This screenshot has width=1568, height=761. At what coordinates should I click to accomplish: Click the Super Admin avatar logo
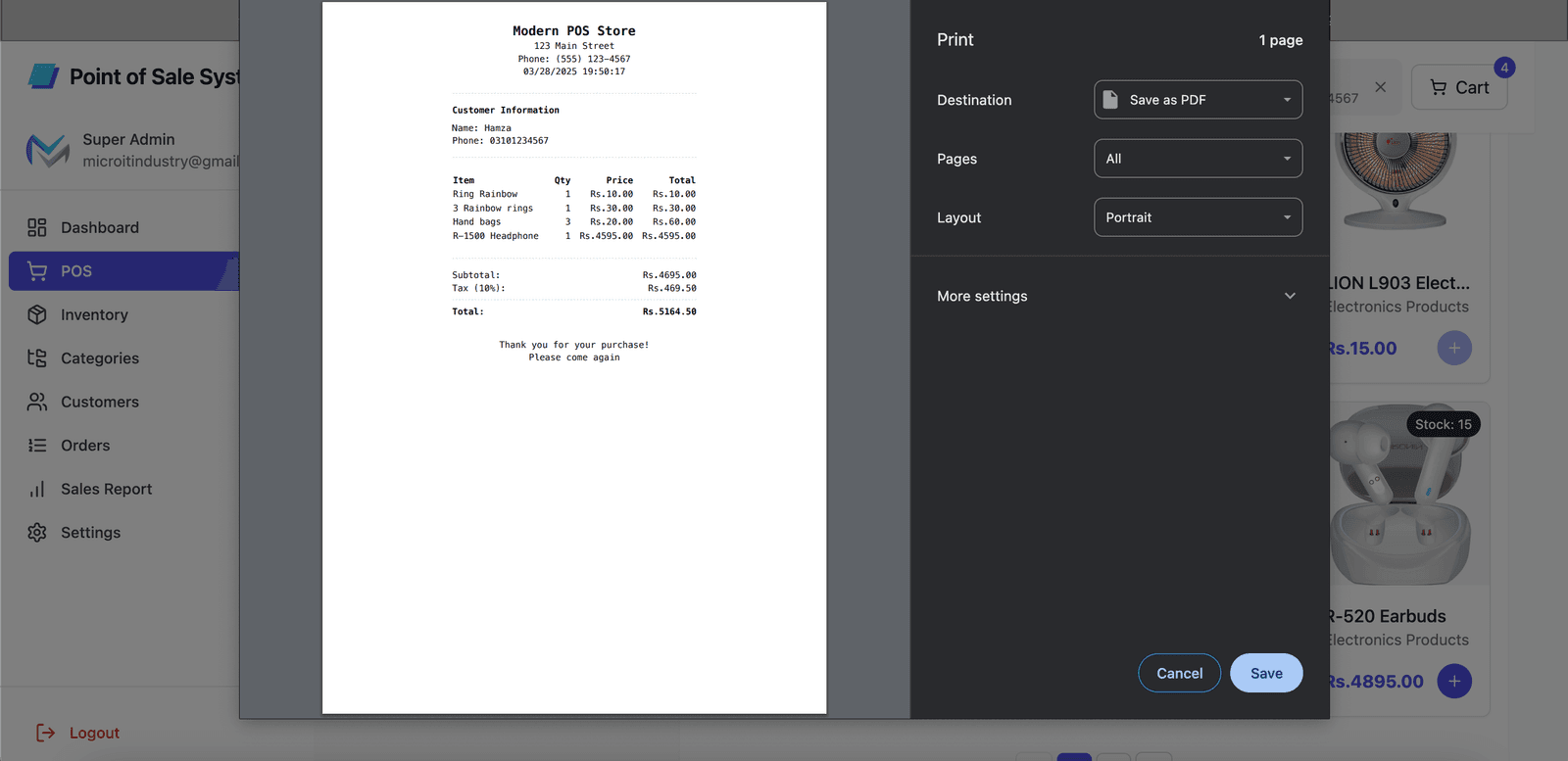48,150
